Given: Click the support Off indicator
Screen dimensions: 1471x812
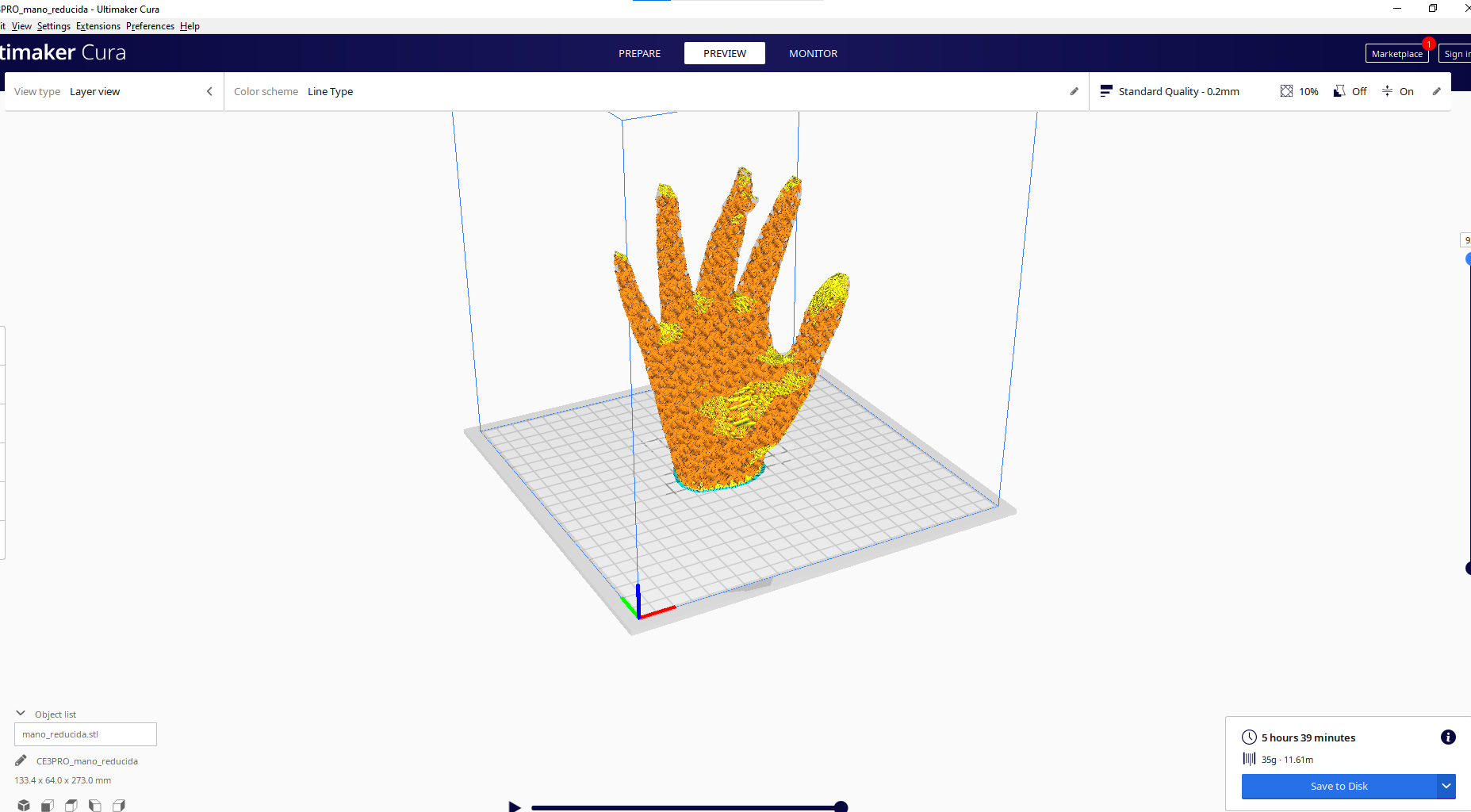Looking at the screenshot, I should (x=1350, y=91).
